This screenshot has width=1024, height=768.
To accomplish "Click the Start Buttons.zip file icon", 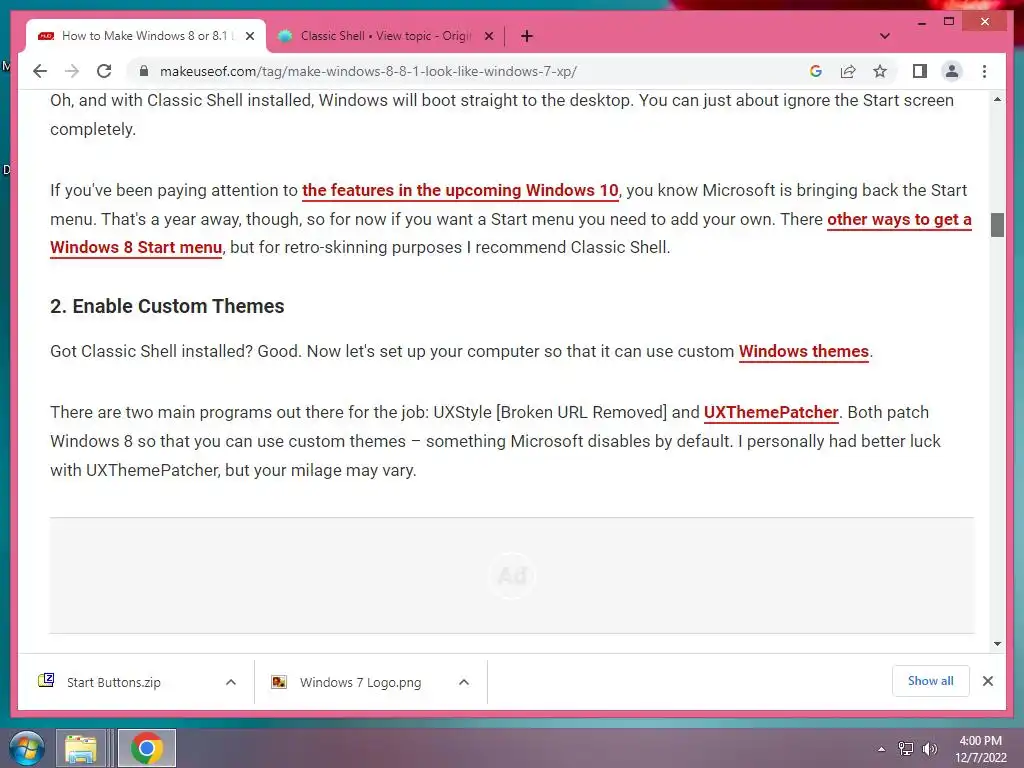I will (46, 680).
